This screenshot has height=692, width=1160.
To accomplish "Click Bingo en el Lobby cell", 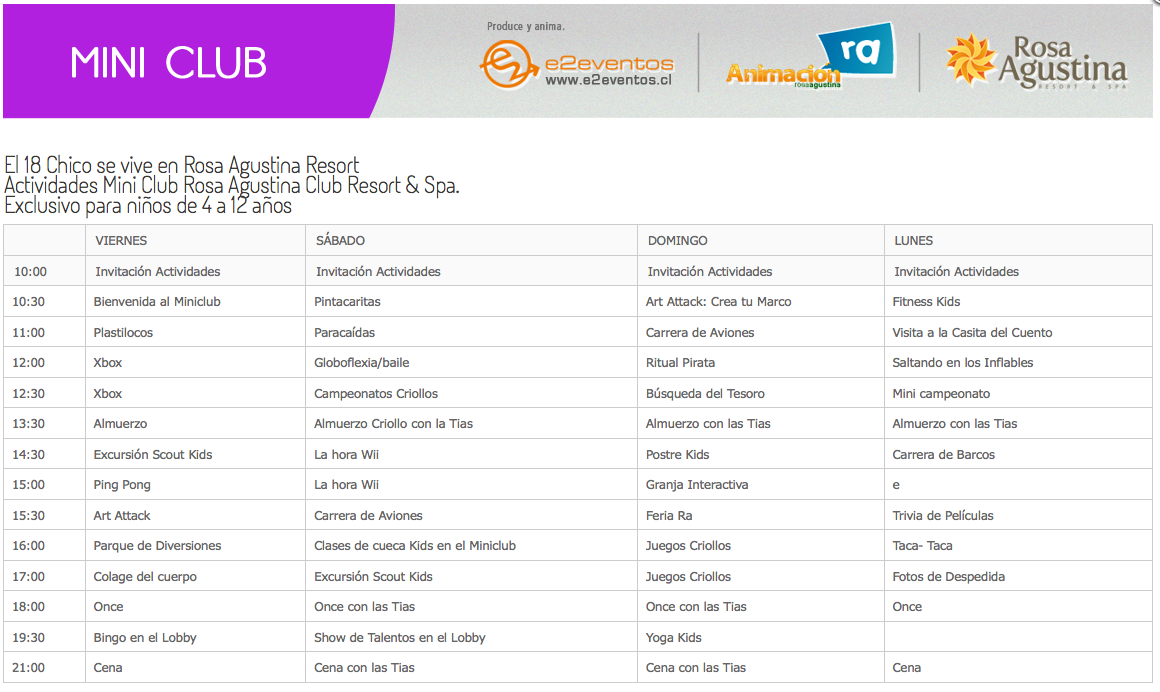I will point(145,638).
